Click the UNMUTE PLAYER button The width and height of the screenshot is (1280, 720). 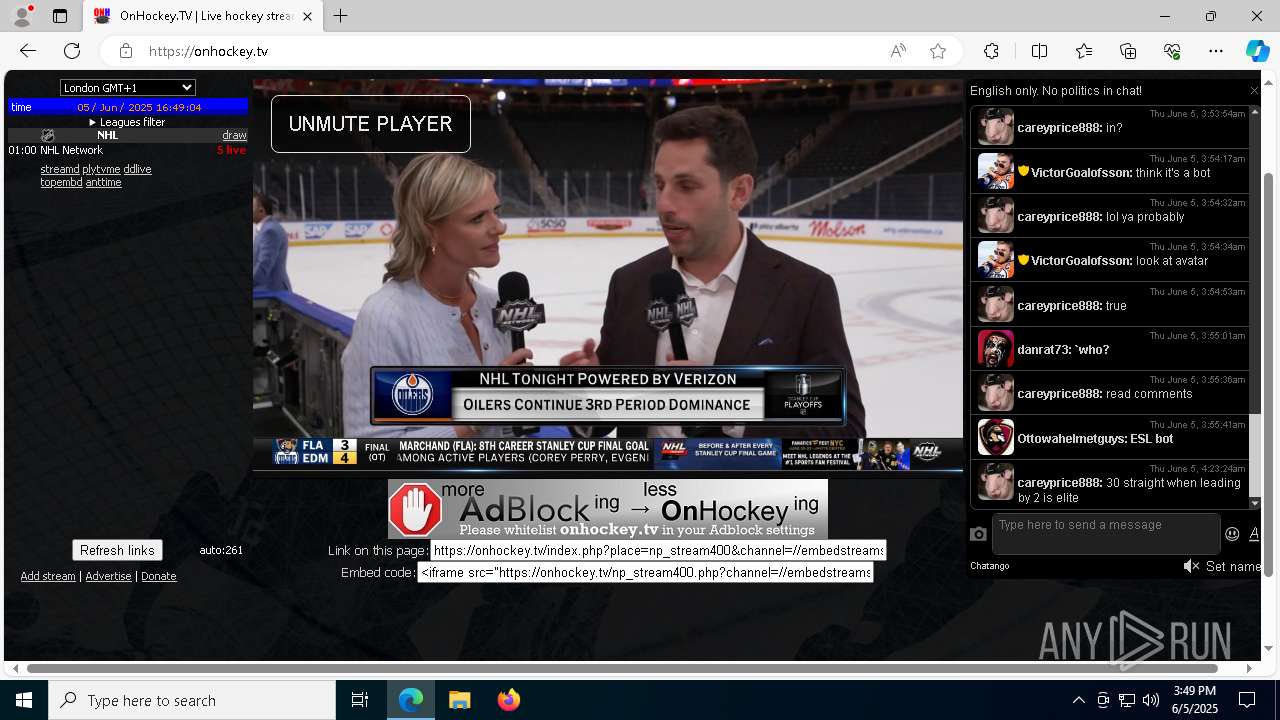click(x=371, y=124)
